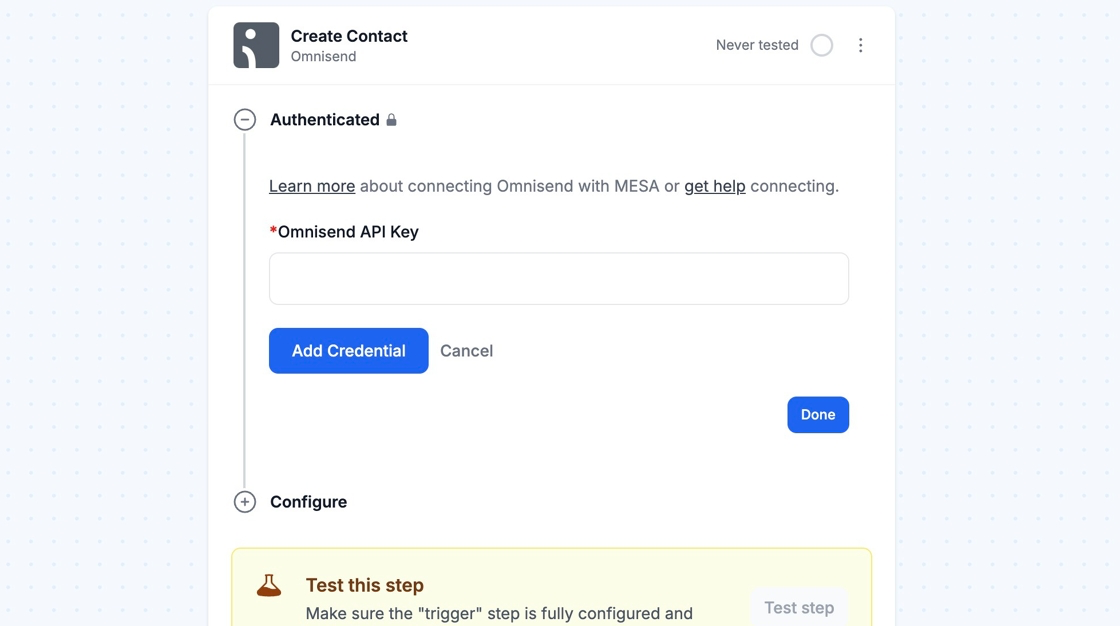The image size is (1120, 626).
Task: Click the Create Contact step title
Action: 349,36
